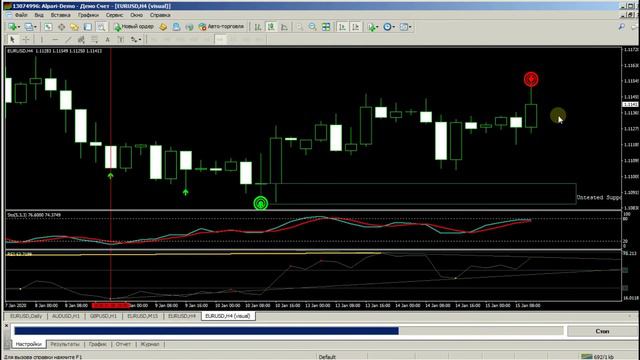Open the Profiles toolbar icon
Image resolution: width=640 pixels, height=360 pixels.
click(28, 27)
